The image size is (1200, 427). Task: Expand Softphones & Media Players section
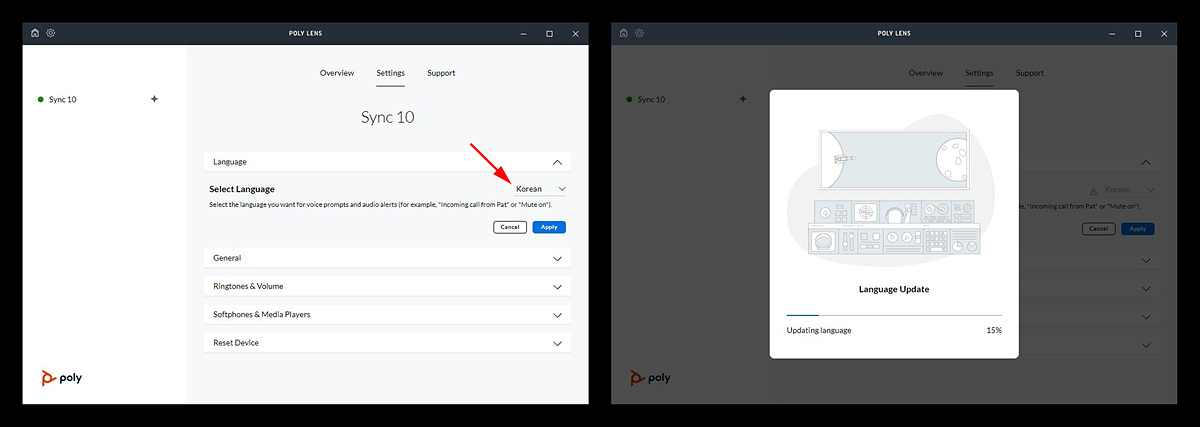tap(387, 314)
